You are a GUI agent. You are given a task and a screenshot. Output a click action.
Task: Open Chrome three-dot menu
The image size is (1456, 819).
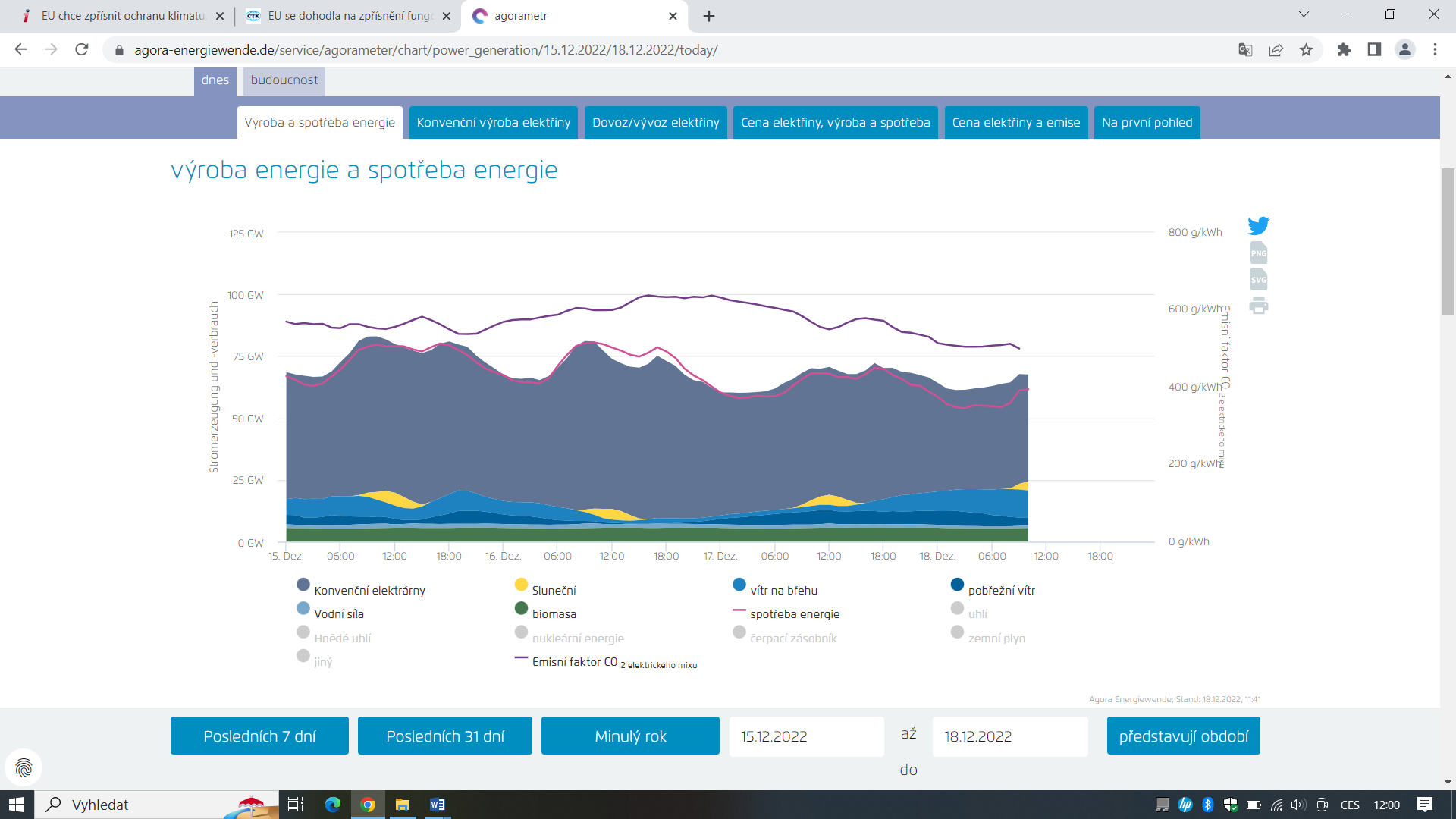1435,50
